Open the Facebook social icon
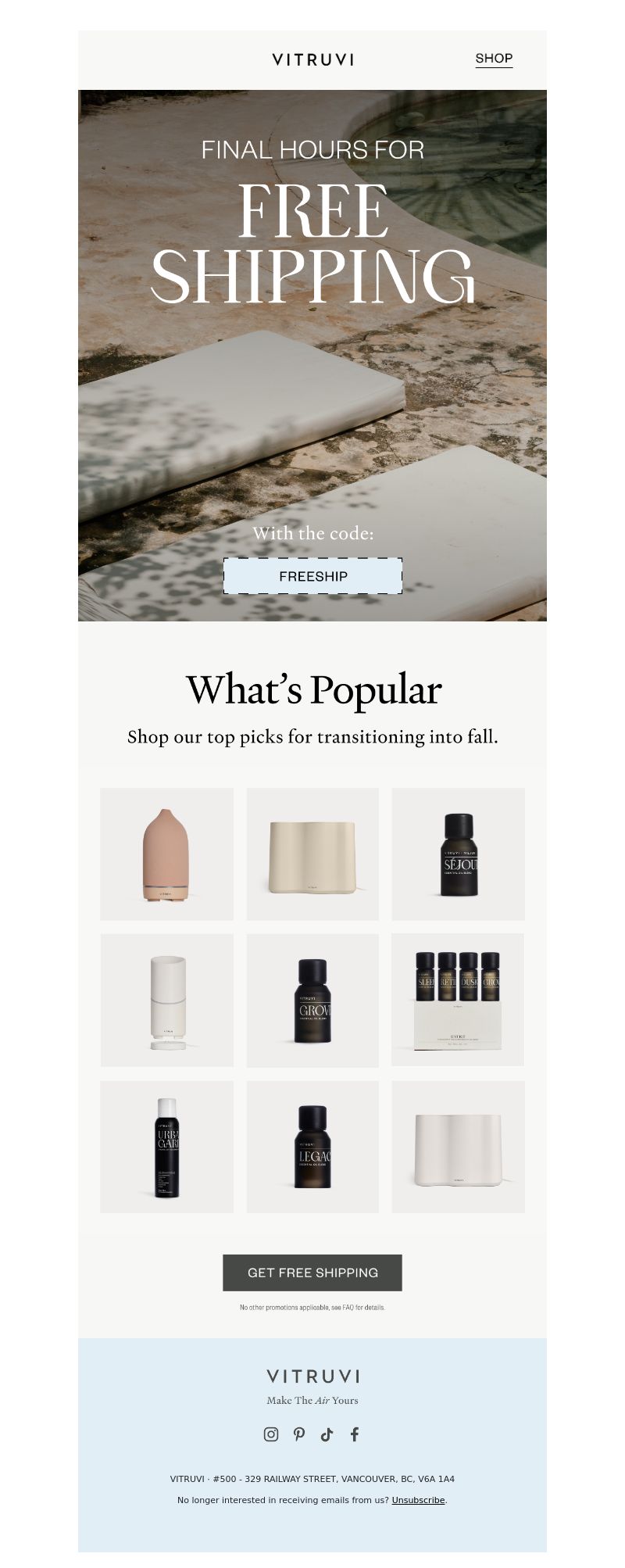Viewport: 625px width, 1568px height. pyautogui.click(x=355, y=1434)
